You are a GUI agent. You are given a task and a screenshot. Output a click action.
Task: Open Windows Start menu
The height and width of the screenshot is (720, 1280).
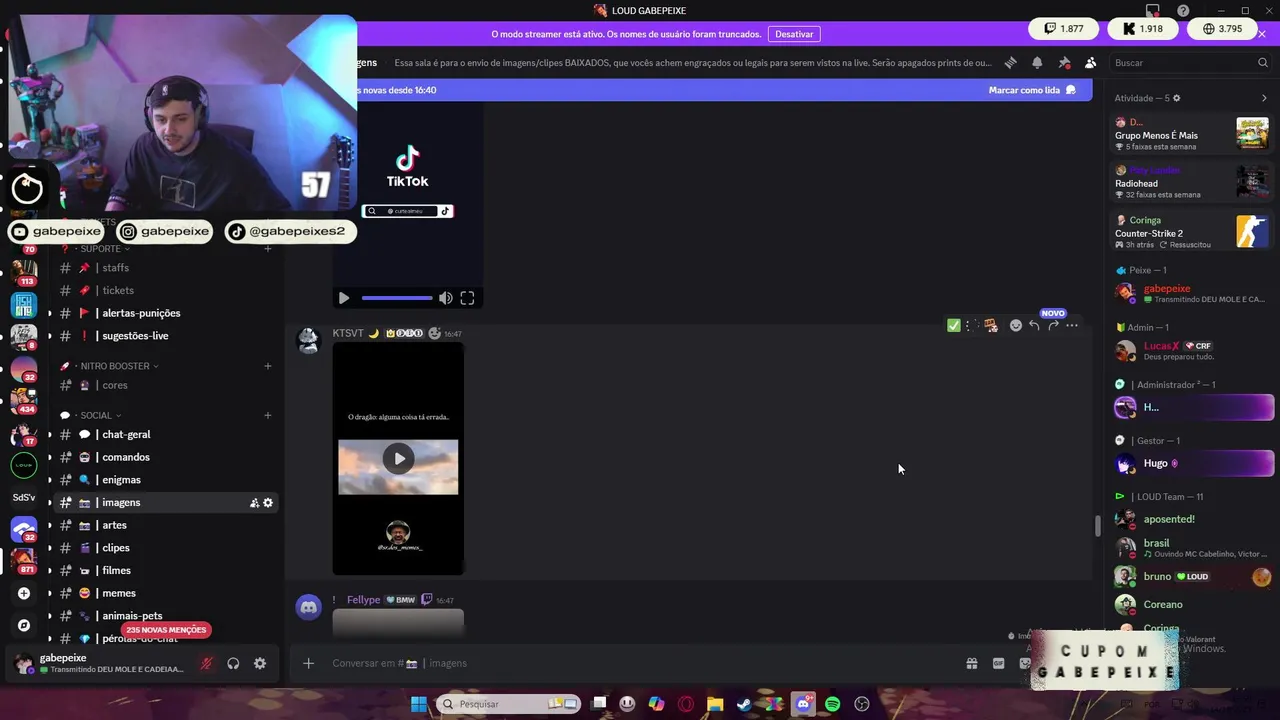coord(418,704)
